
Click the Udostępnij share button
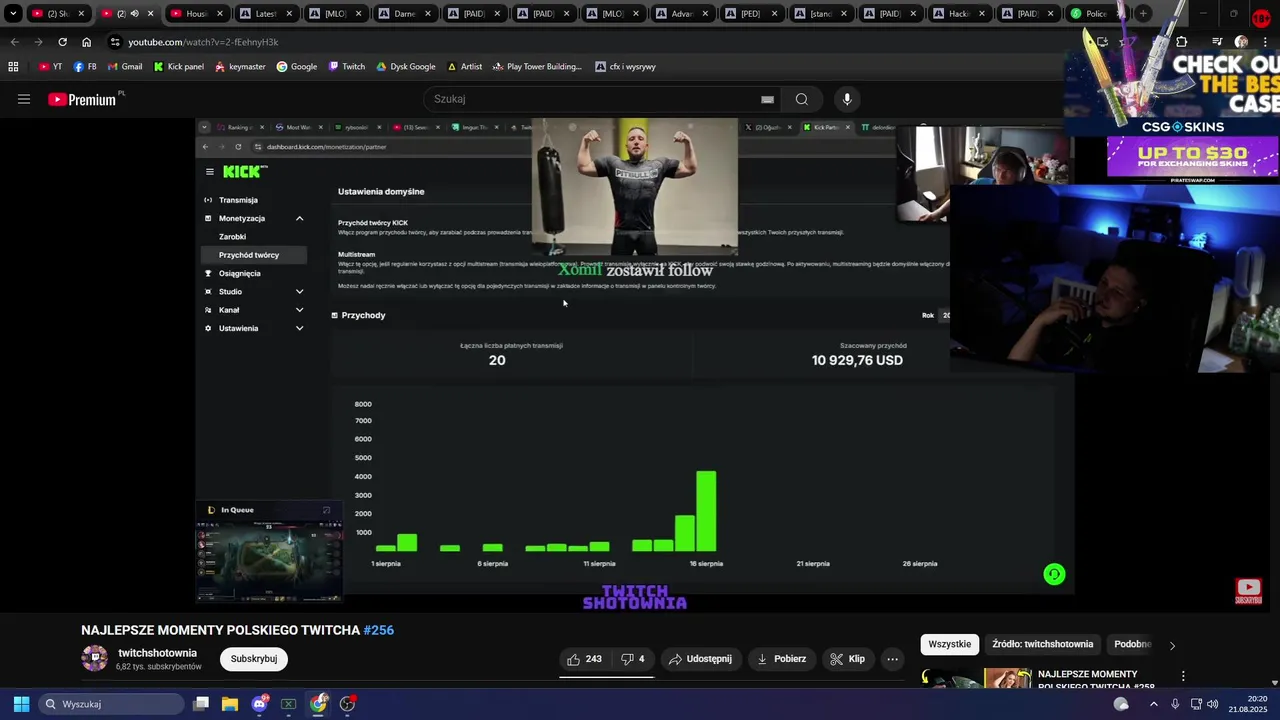(700, 659)
